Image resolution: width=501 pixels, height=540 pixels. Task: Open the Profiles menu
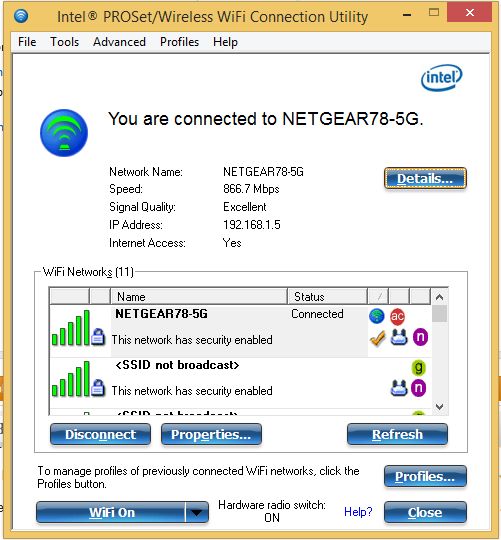(x=179, y=42)
